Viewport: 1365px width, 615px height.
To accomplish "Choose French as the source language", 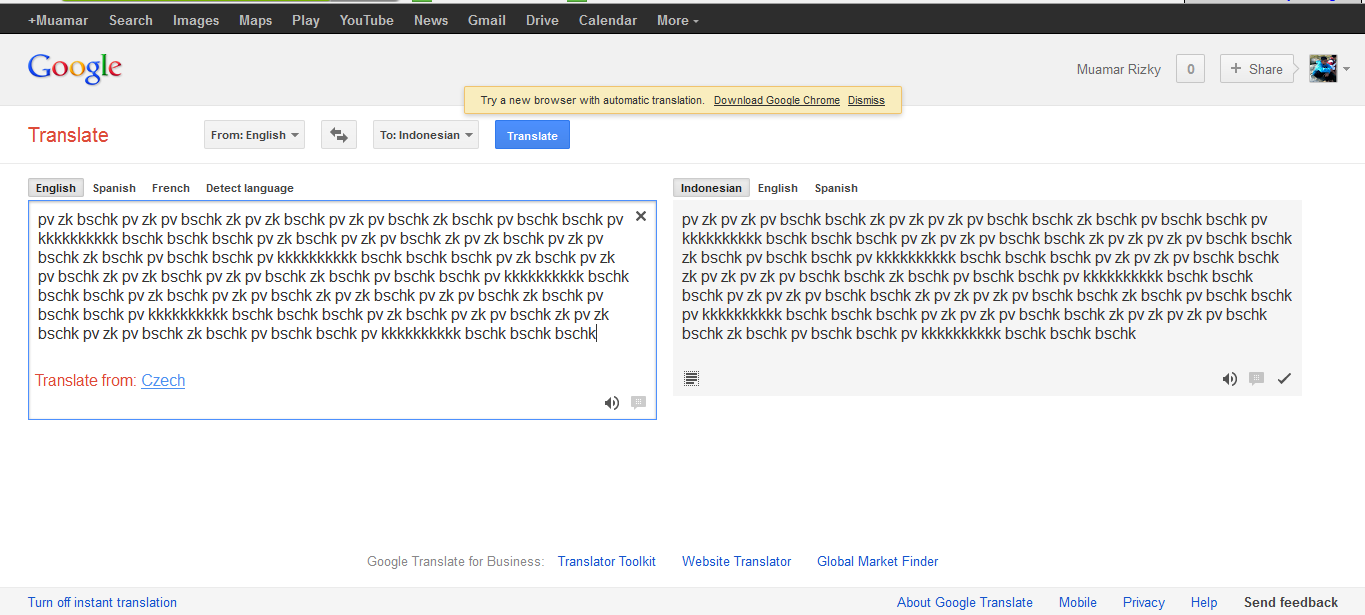I will tap(170, 187).
